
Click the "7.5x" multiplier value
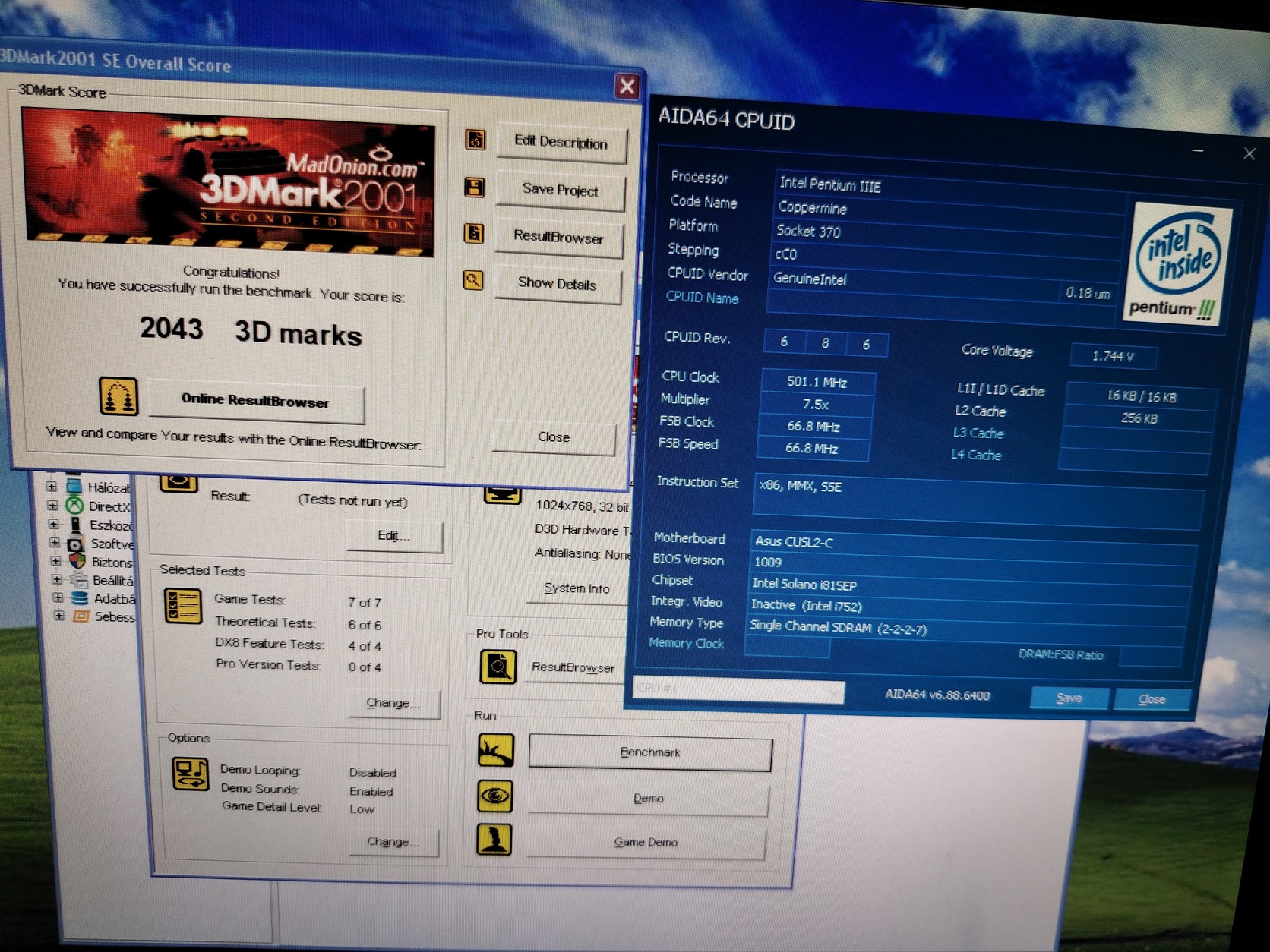[816, 405]
